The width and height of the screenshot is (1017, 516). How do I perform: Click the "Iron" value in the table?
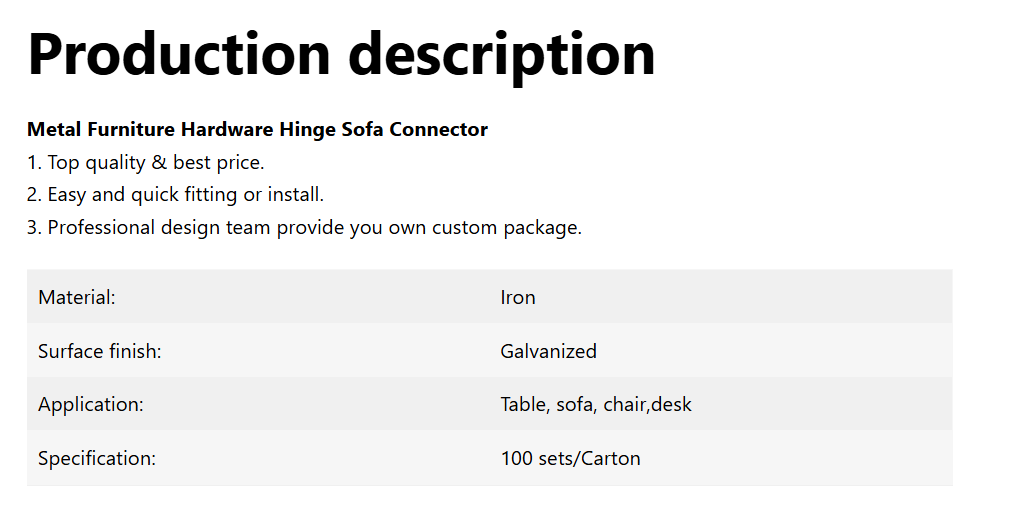pyautogui.click(x=518, y=297)
